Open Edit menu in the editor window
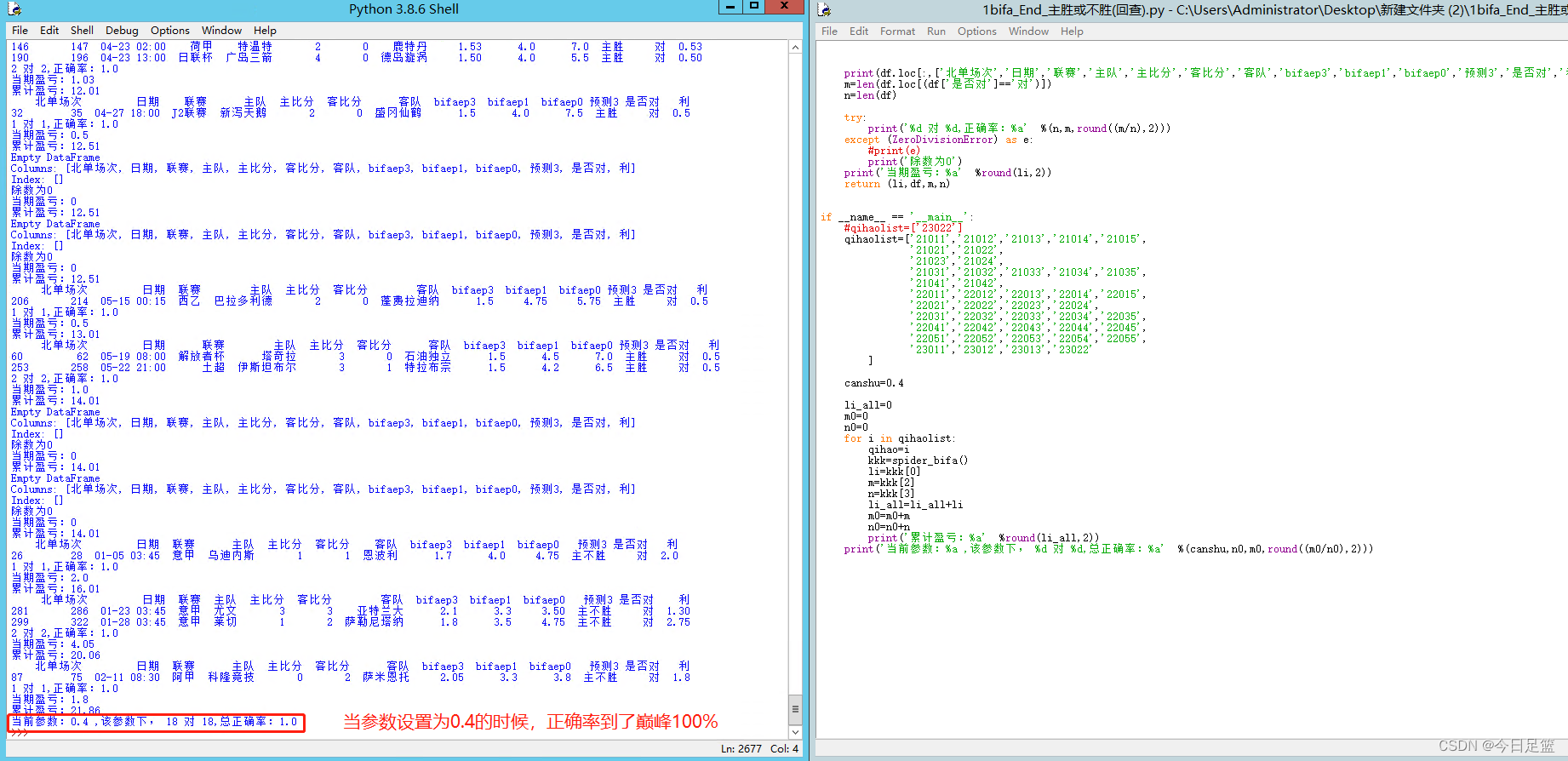This screenshot has width=1568, height=761. point(859,31)
